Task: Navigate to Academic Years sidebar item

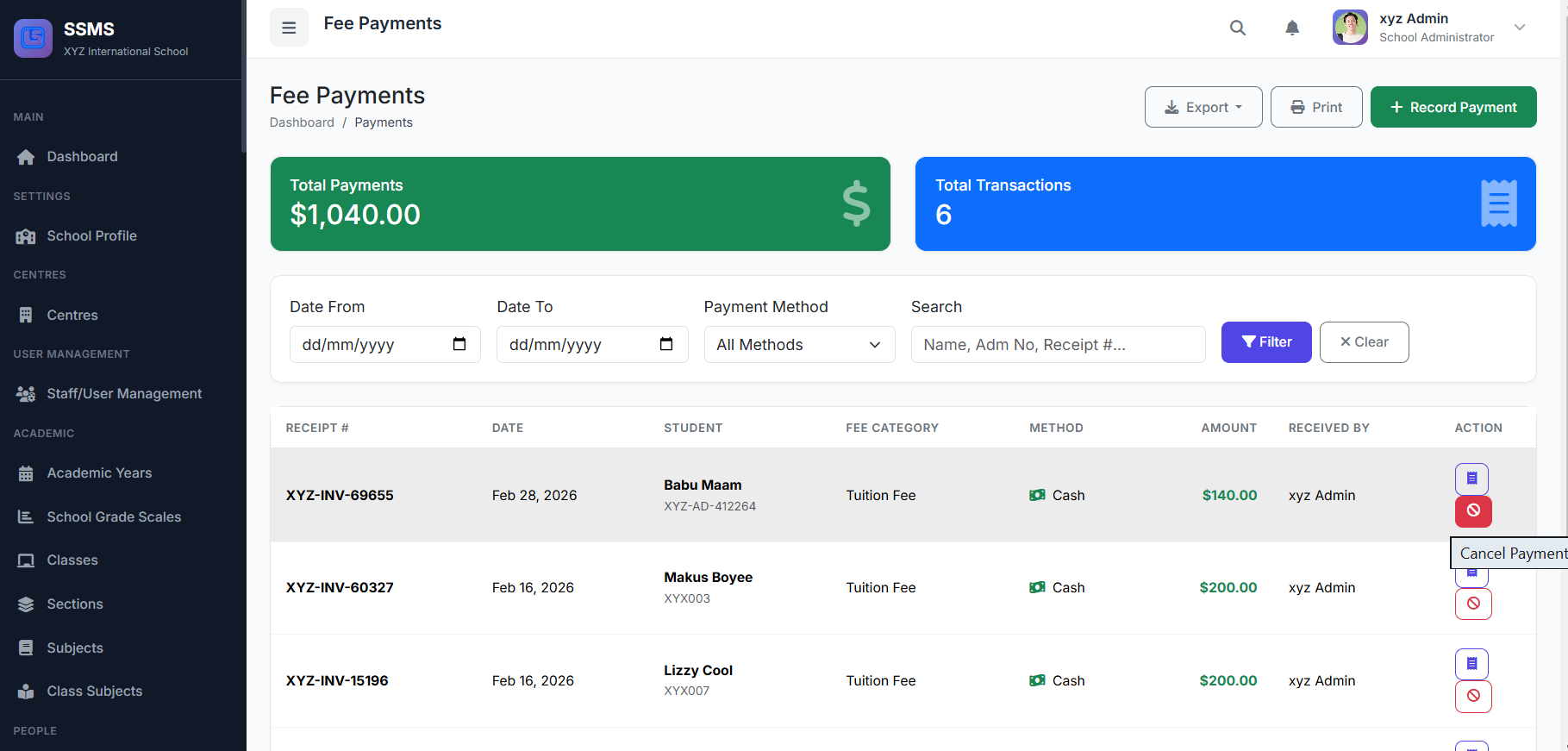Action: pyautogui.click(x=99, y=473)
